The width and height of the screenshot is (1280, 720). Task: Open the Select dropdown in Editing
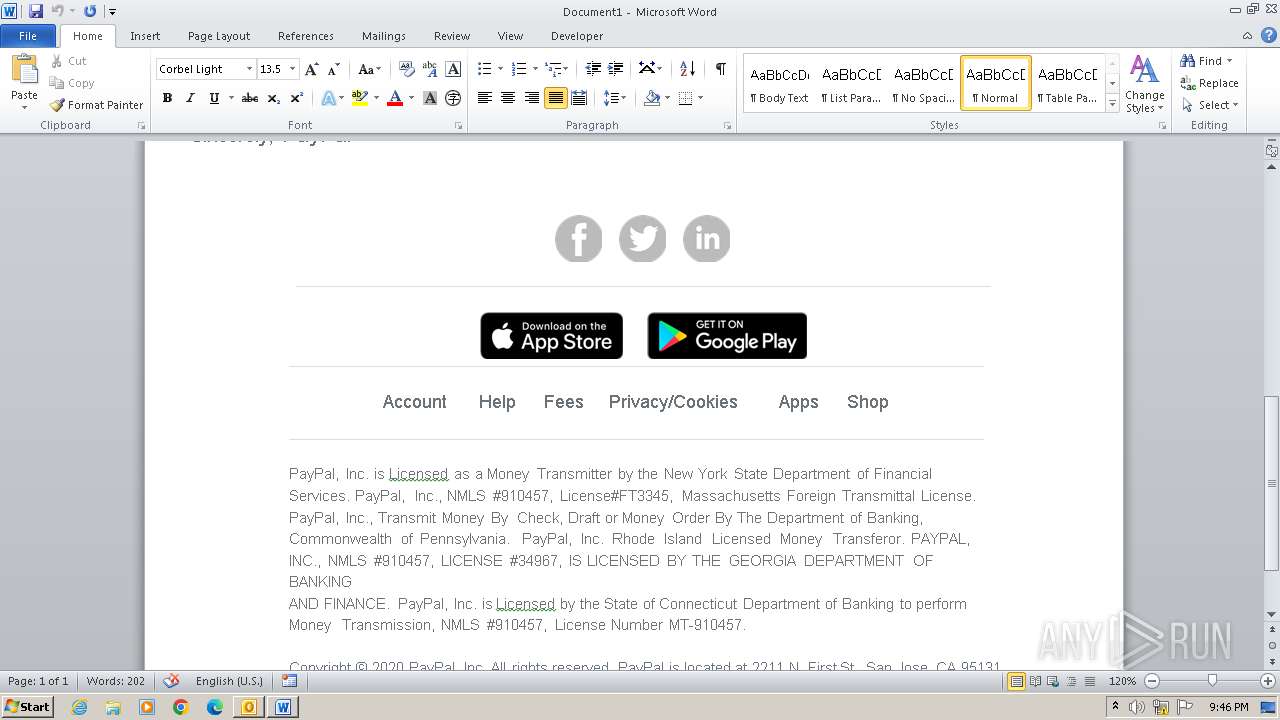click(x=1210, y=105)
